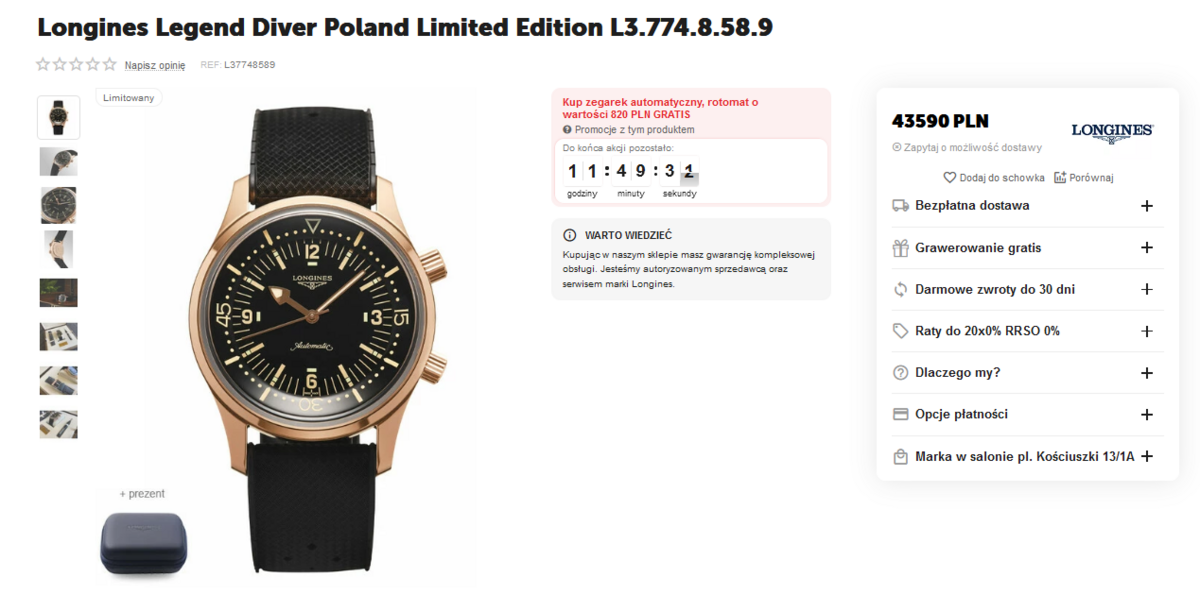Viewport: 1200px width, 595px height.
Task: Click the question mark Dlaczego my icon
Action: tap(900, 373)
